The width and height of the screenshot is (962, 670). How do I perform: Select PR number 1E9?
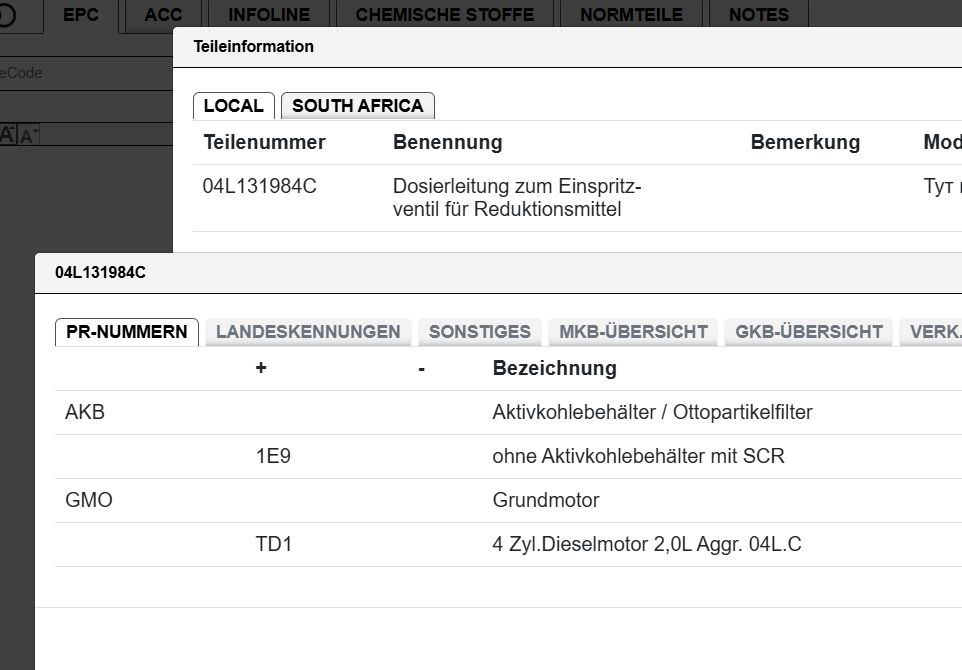click(273, 456)
